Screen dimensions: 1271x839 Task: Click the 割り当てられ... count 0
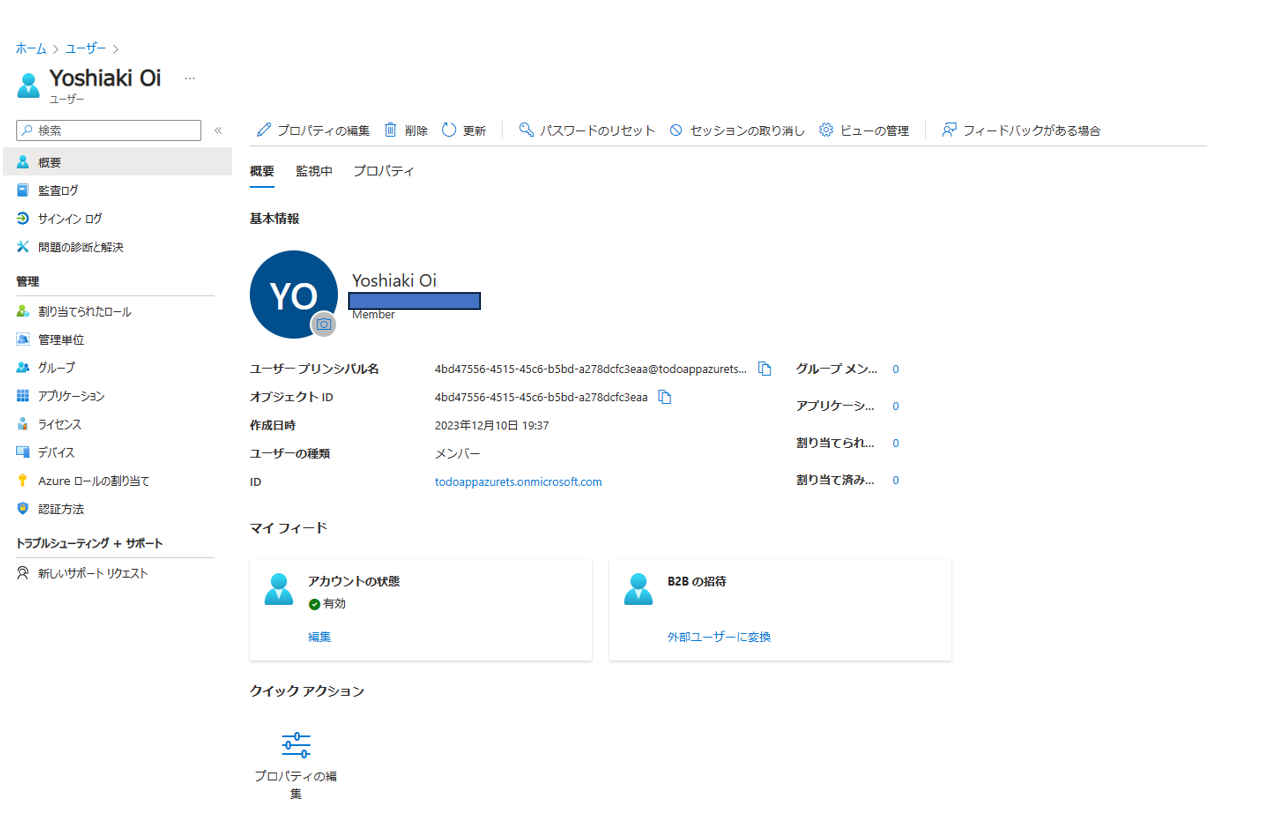coord(896,443)
